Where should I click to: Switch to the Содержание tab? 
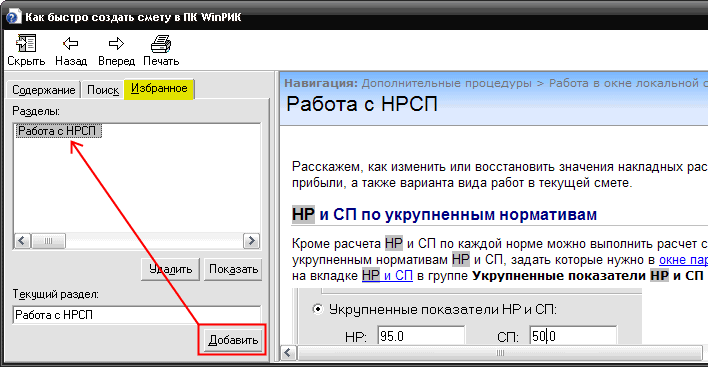tap(43, 90)
